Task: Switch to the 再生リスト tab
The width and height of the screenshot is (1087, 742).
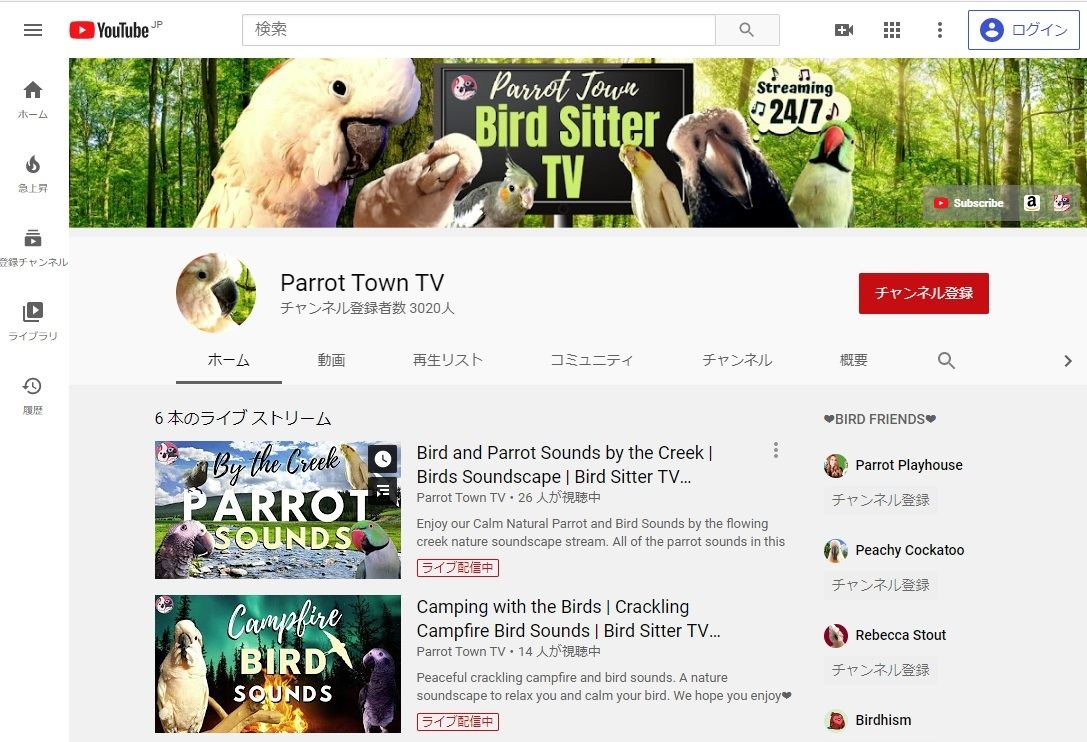Action: click(x=448, y=360)
